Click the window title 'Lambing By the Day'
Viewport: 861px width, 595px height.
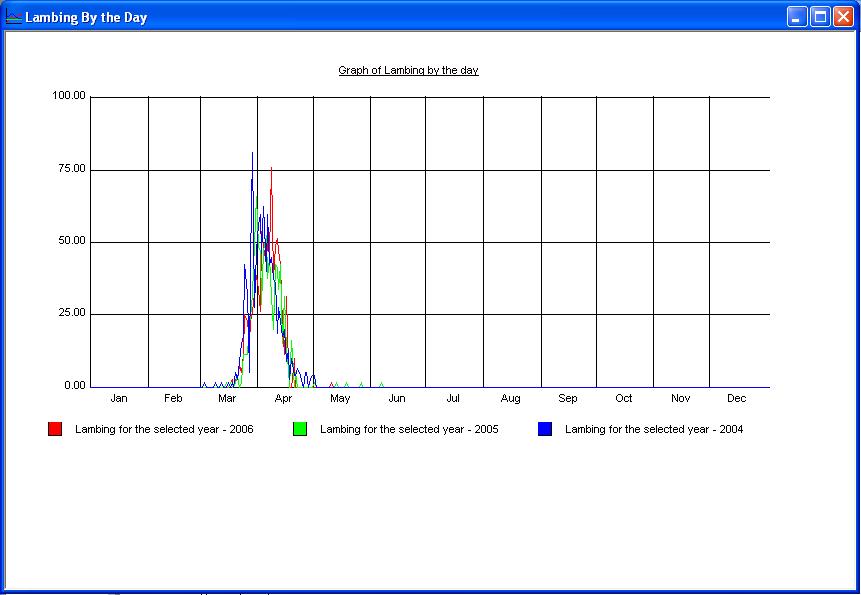coord(86,18)
